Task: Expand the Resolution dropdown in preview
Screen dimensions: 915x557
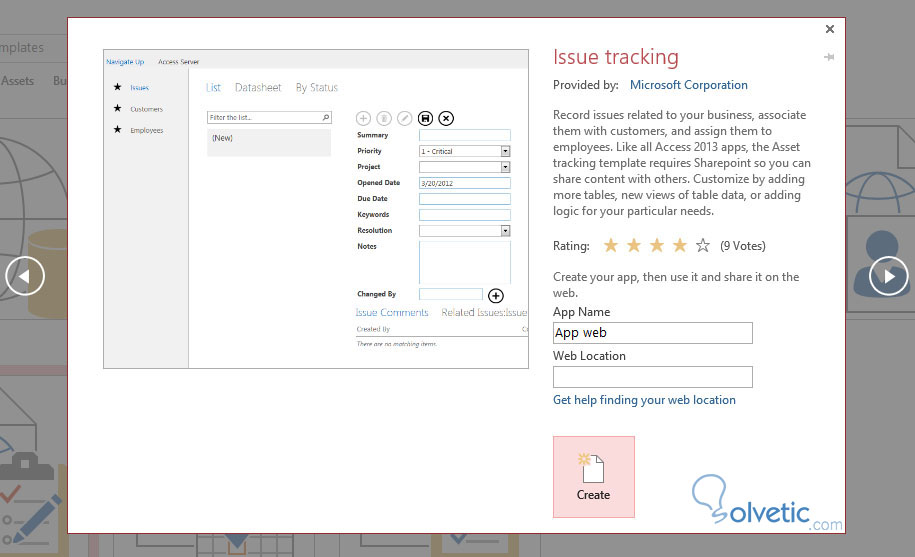Action: click(x=505, y=230)
